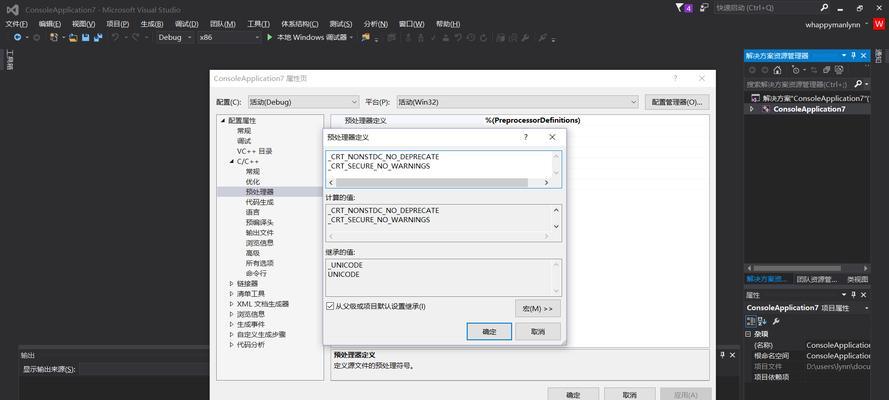Click the 快速启动 (Ctrl+Q) search field
889x400 pixels.
pyautogui.click(x=765, y=8)
